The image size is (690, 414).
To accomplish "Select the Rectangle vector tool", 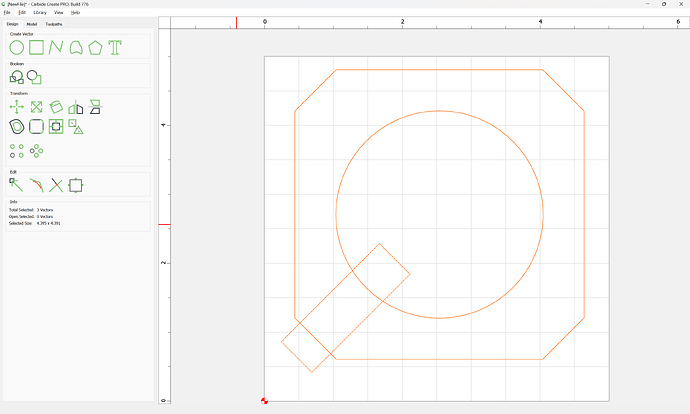I will [37, 48].
